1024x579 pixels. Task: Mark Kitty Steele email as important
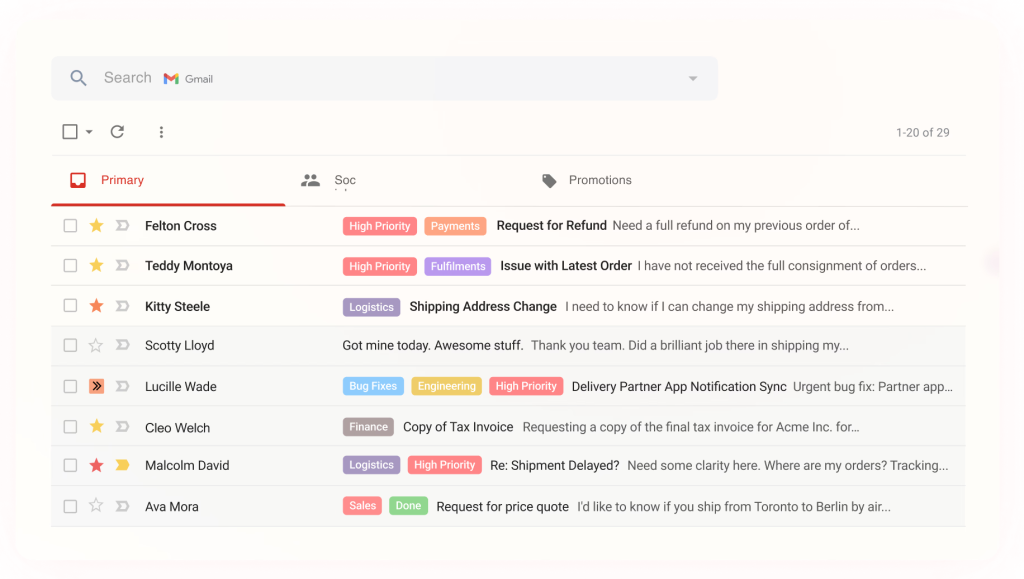tap(122, 305)
